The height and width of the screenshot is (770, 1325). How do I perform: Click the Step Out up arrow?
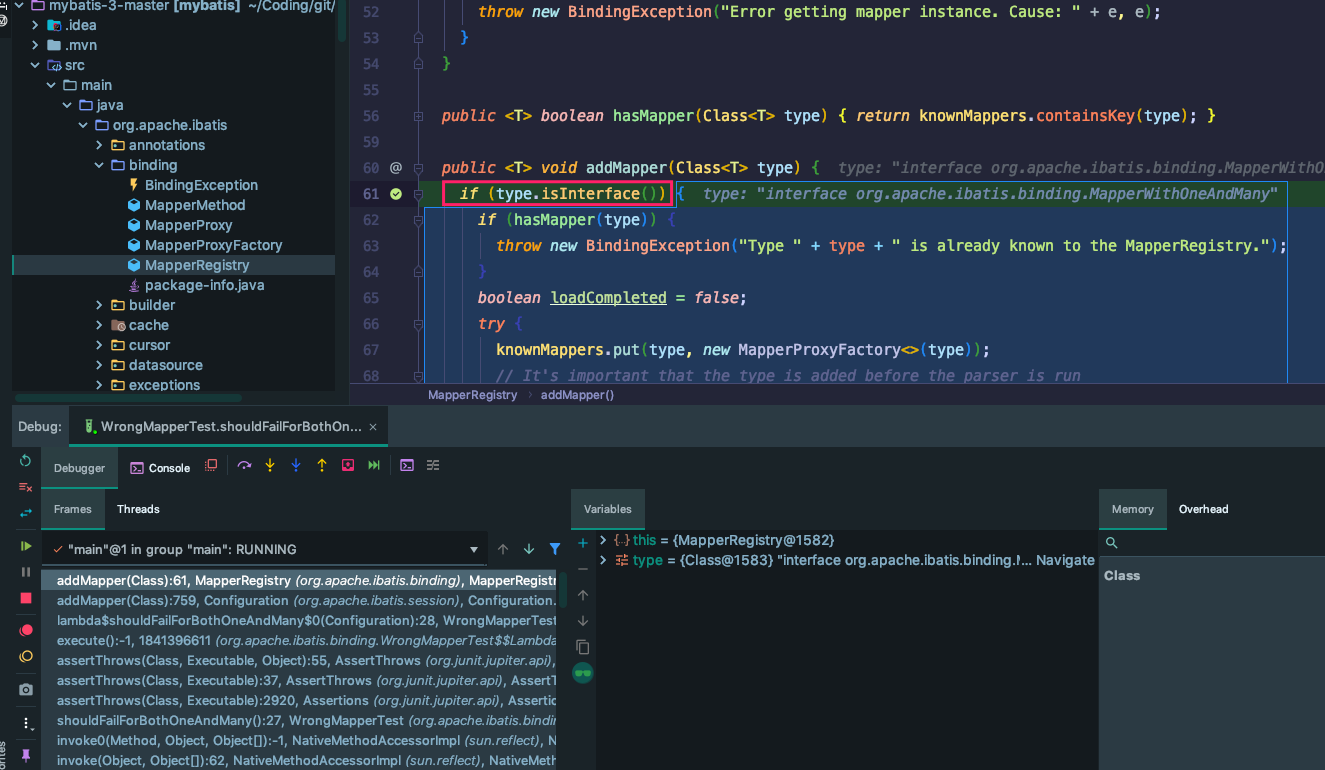(322, 466)
